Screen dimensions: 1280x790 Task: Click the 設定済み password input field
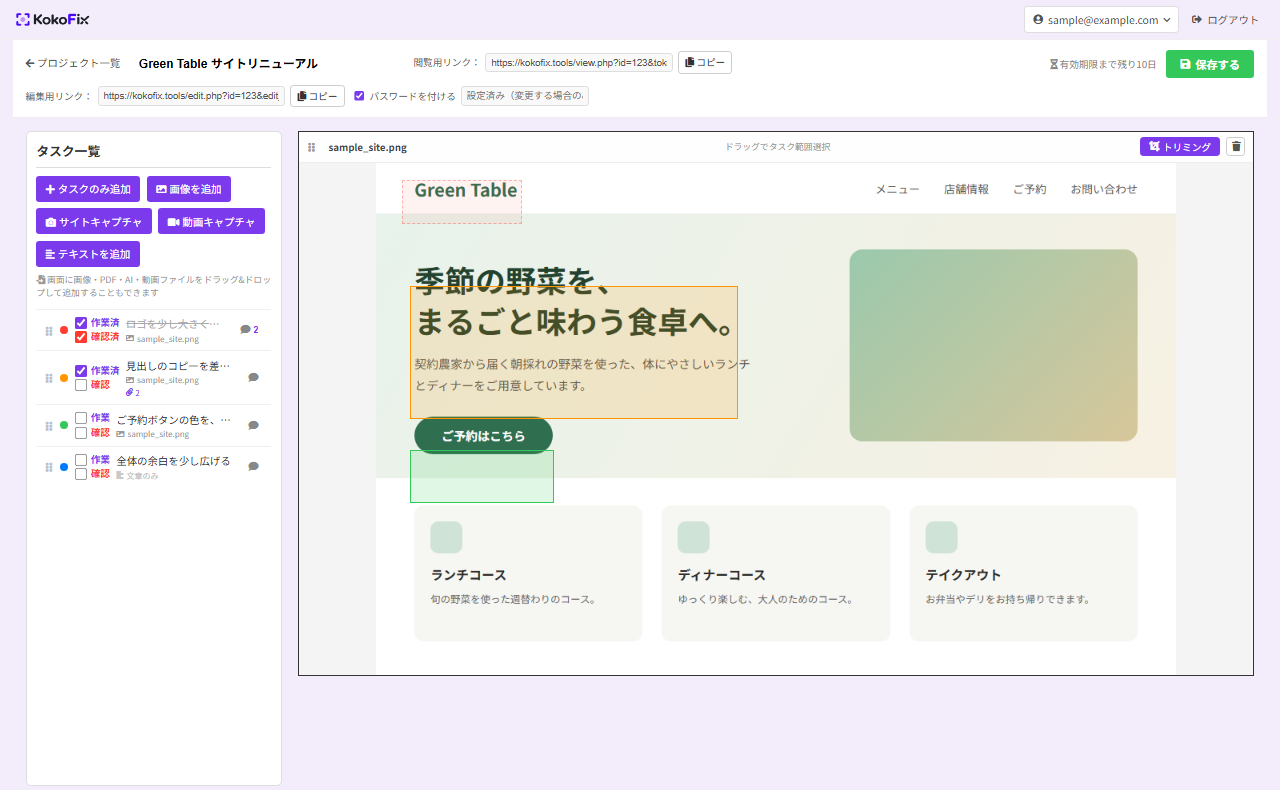(525, 96)
